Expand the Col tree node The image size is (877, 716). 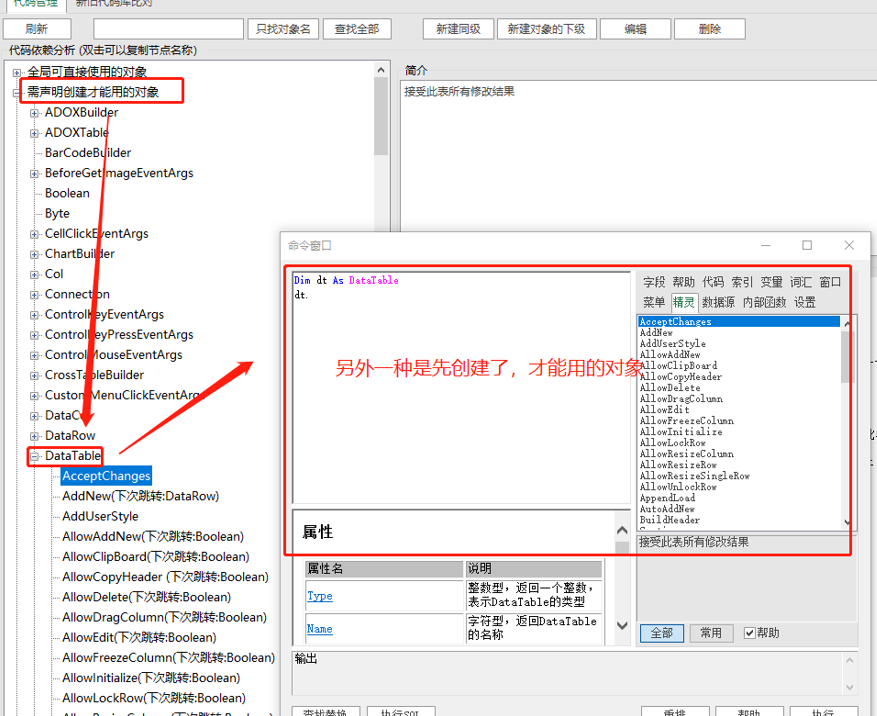point(35,275)
